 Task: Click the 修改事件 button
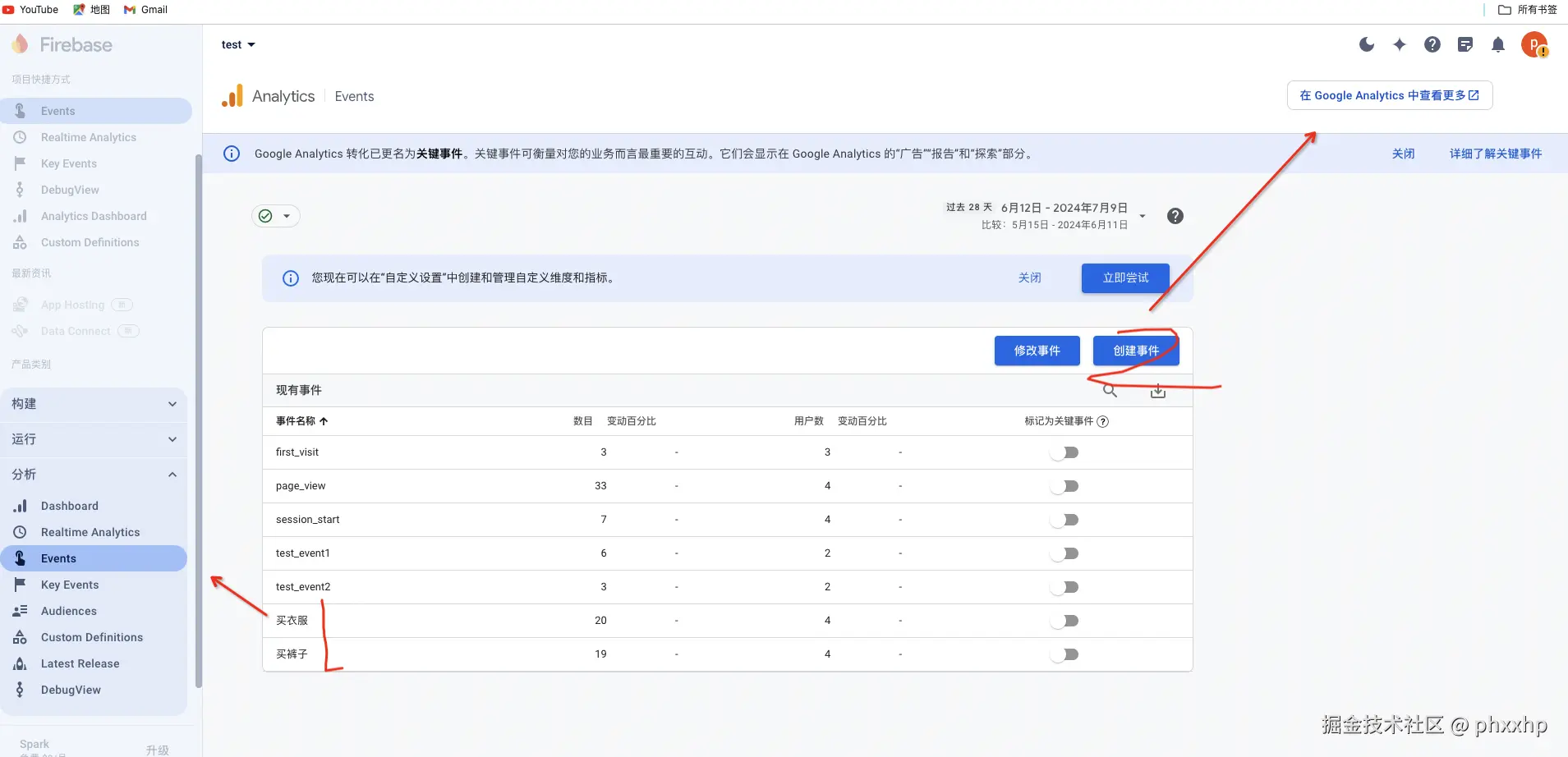pos(1037,351)
